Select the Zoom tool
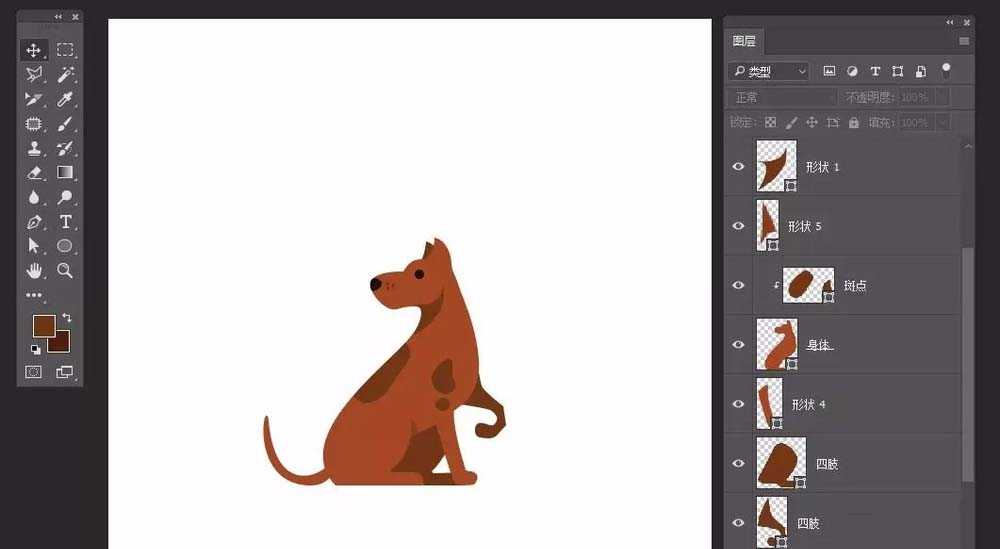The width and height of the screenshot is (1000, 549). (65, 270)
